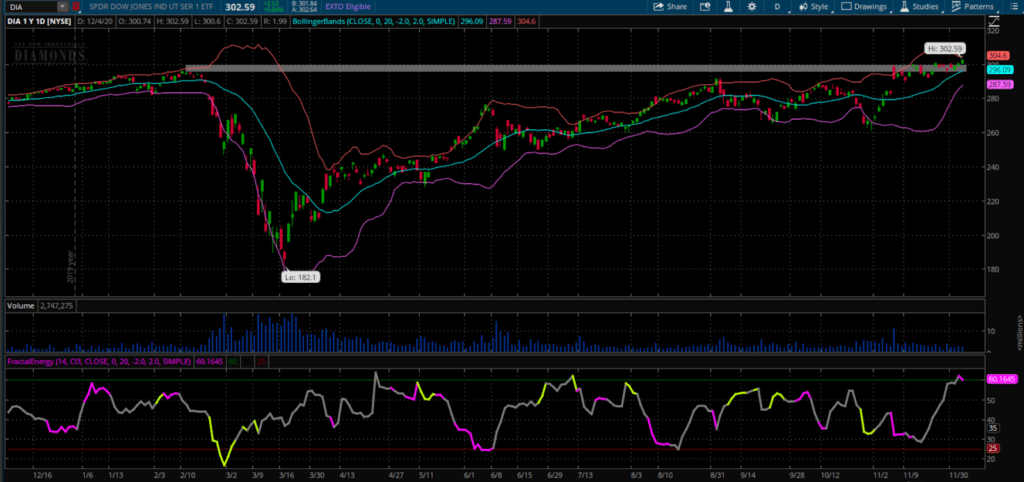Click the magenta 287.59 lower band price tag
The width and height of the screenshot is (1024, 482).
tap(999, 85)
